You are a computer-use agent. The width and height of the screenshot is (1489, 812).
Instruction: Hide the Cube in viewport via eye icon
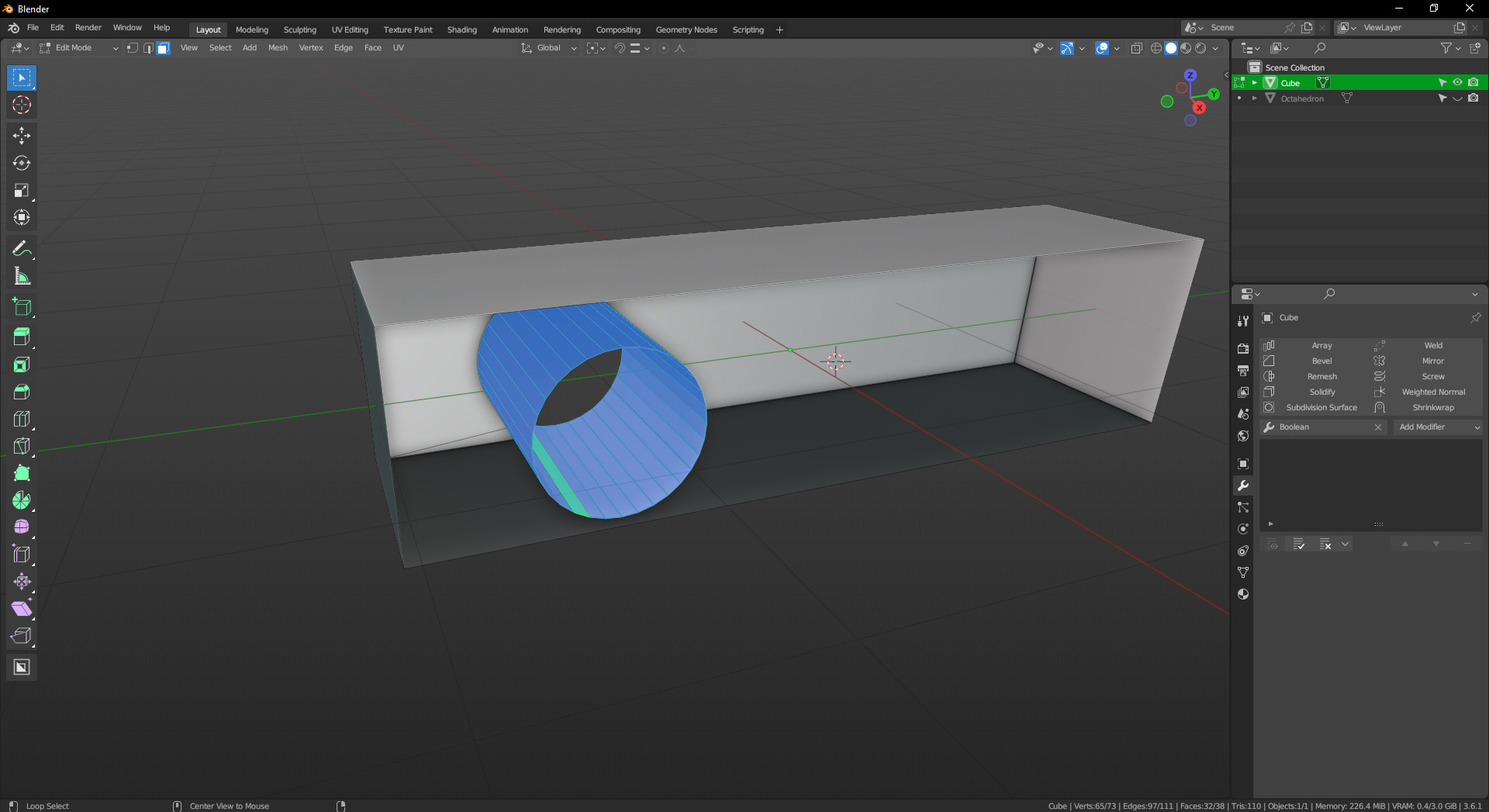pos(1457,82)
